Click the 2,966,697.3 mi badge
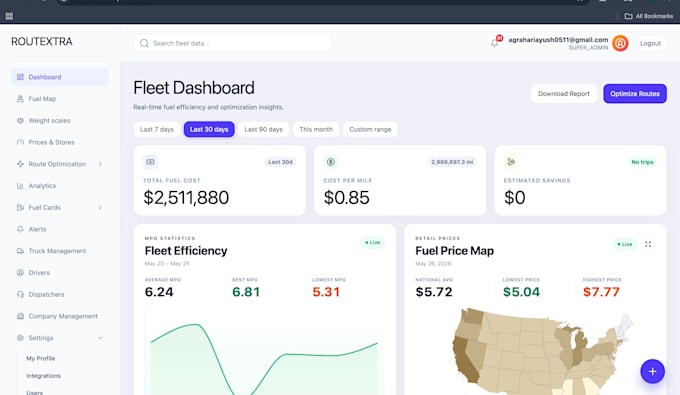 pyautogui.click(x=452, y=162)
